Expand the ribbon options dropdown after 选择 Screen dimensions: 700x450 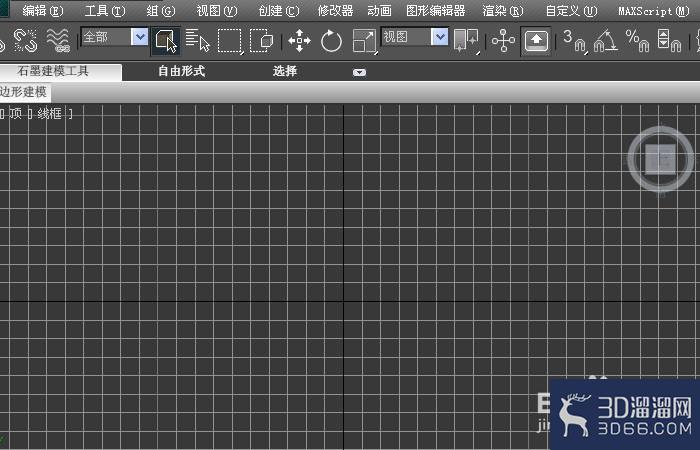tap(359, 72)
